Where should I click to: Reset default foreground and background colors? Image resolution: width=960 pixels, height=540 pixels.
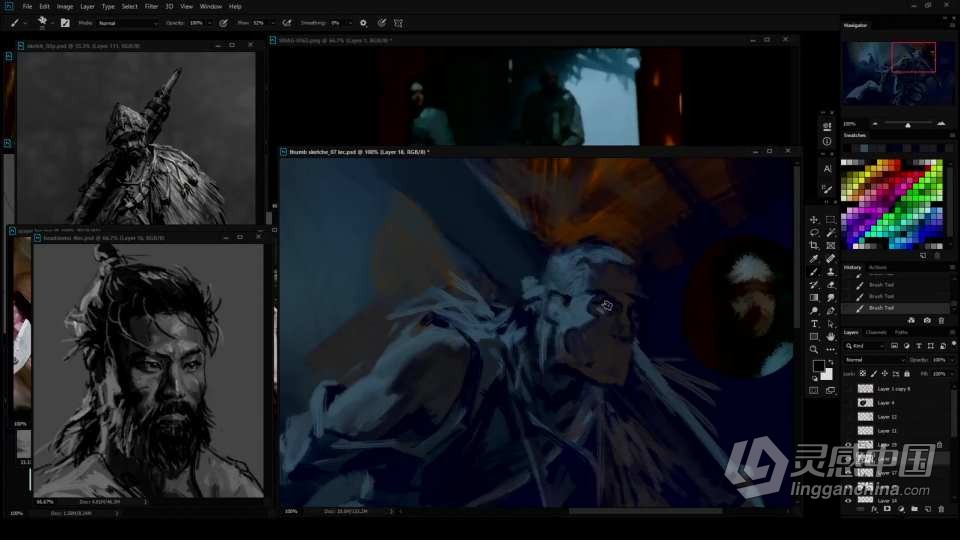pyautogui.click(x=815, y=378)
